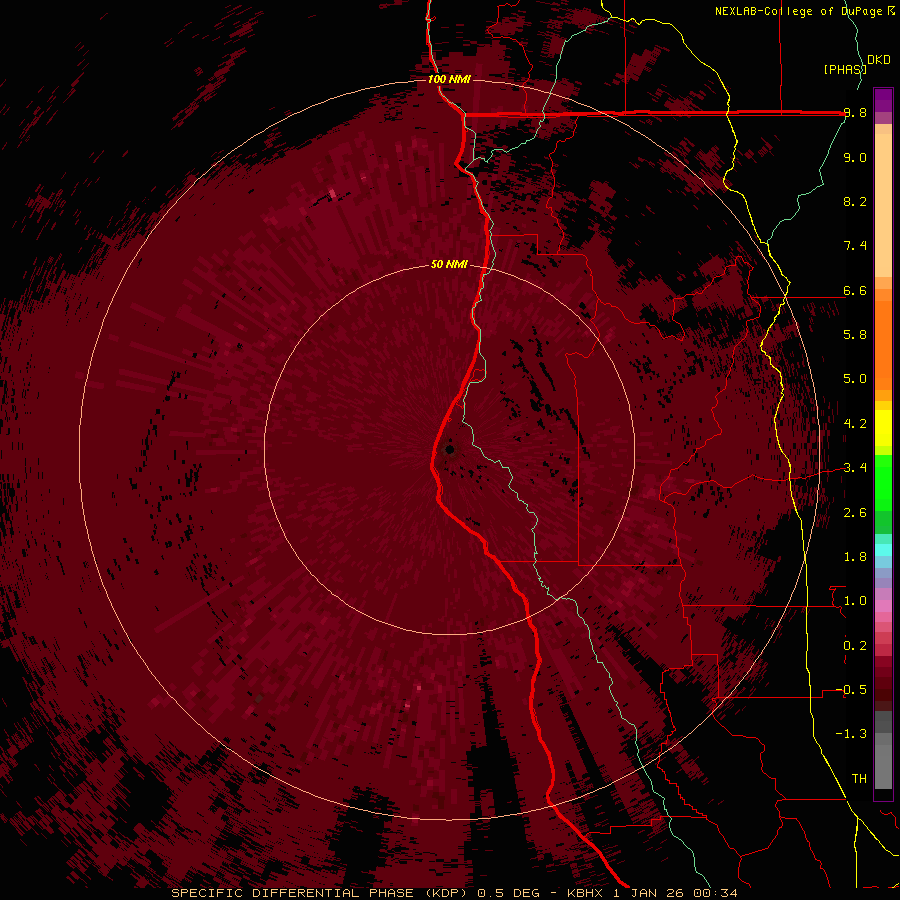Click the 1.8 value on the scale
900x900 pixels.
[855, 557]
